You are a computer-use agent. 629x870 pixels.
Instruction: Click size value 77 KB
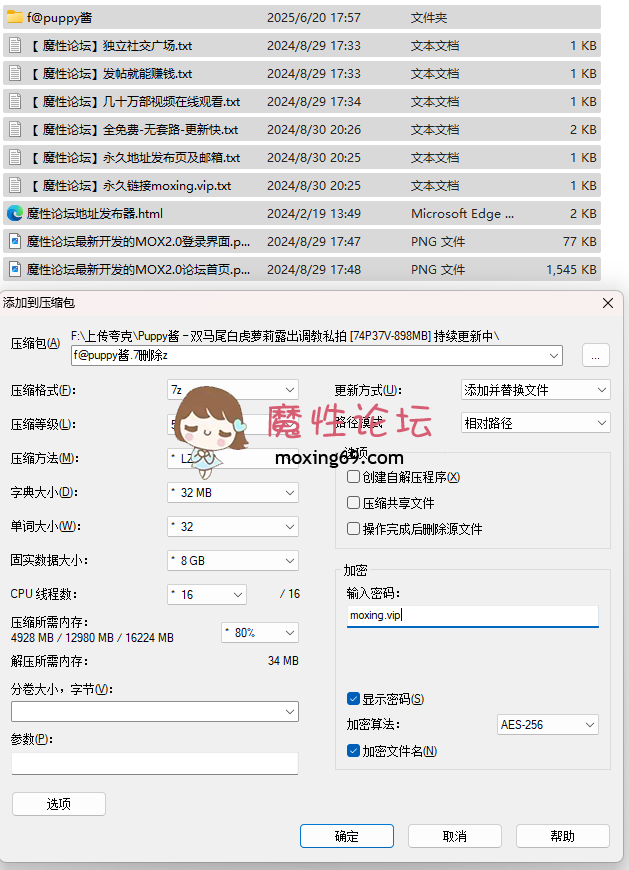coord(580,242)
